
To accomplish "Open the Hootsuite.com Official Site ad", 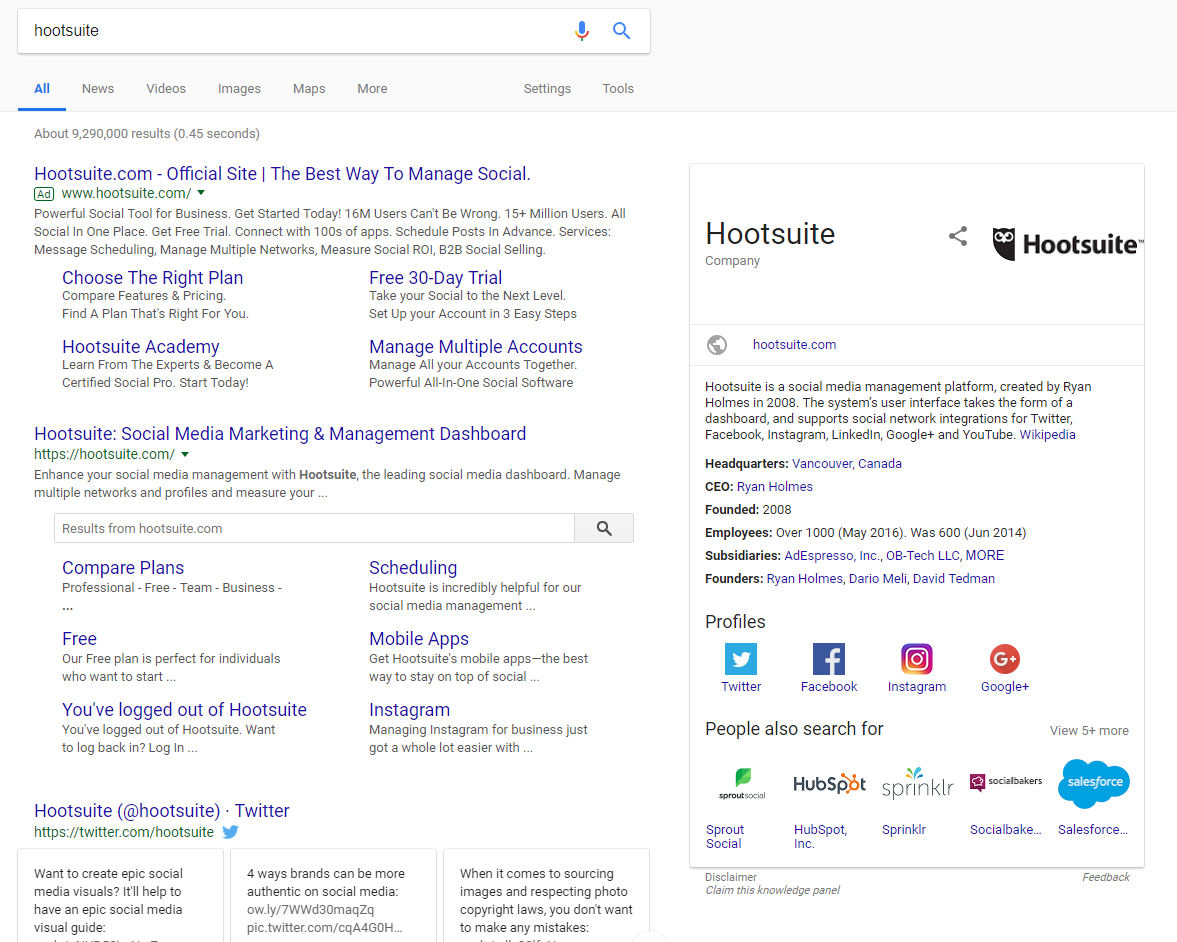I will click(282, 174).
